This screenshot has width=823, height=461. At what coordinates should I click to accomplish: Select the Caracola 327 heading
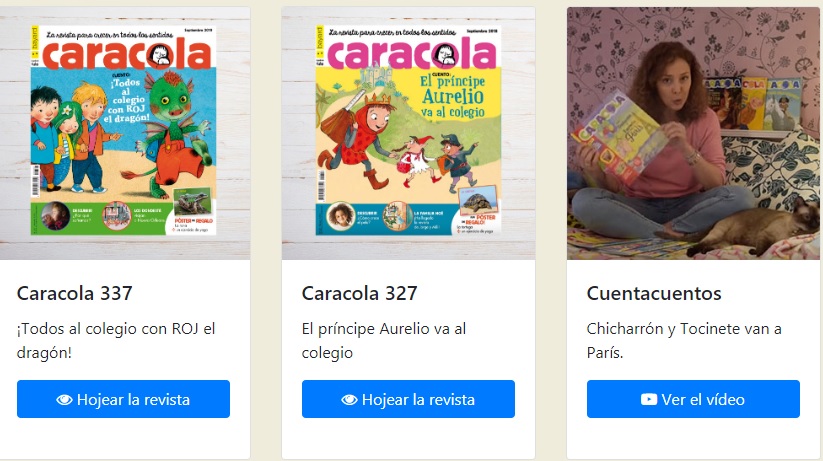coord(360,293)
